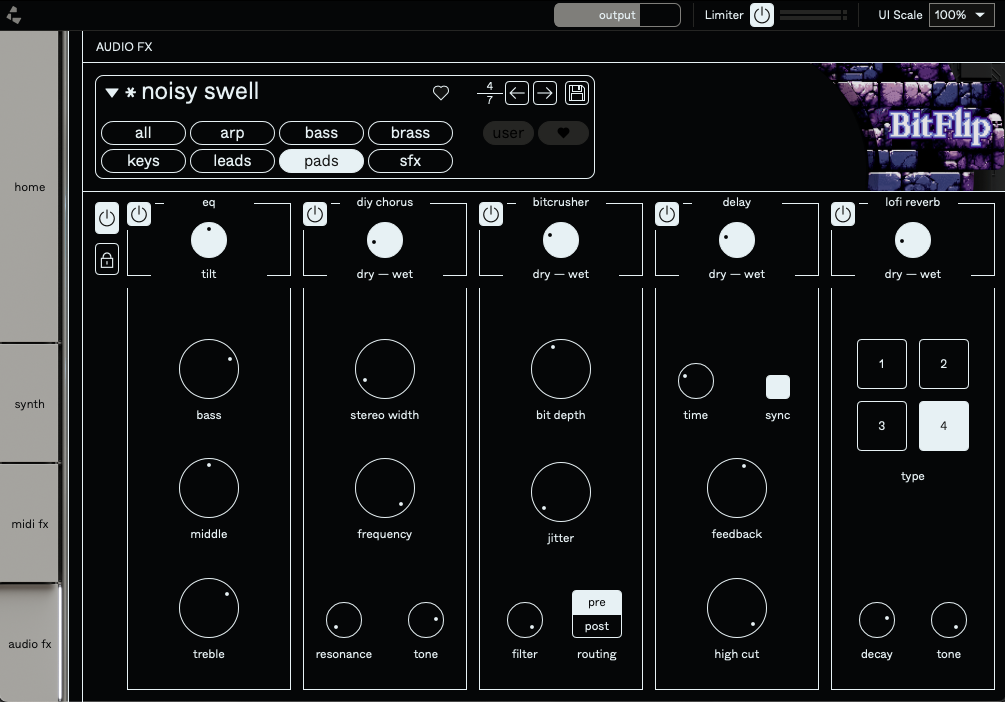
Task: Toggle the lofi reverb power button
Action: [843, 214]
